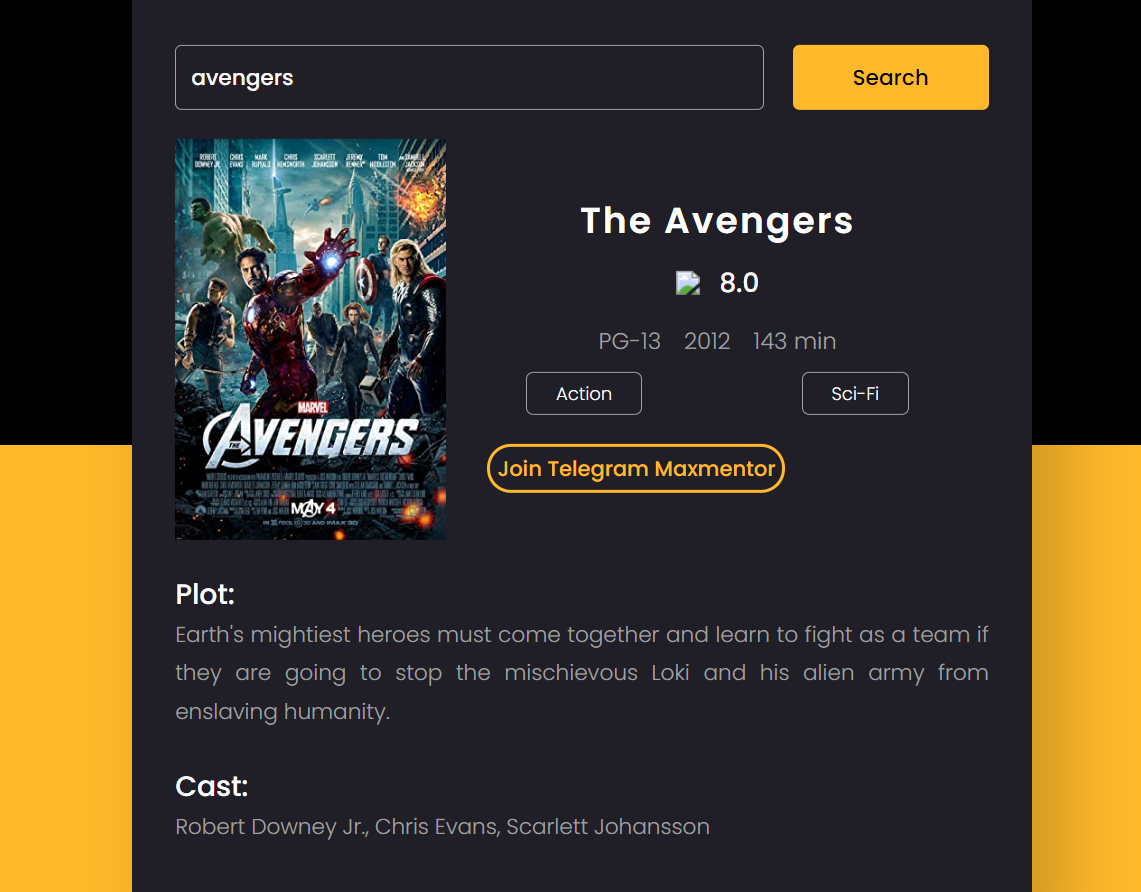Click the typed text 'avengers' in search
The height and width of the screenshot is (892, 1141).
click(x=242, y=77)
